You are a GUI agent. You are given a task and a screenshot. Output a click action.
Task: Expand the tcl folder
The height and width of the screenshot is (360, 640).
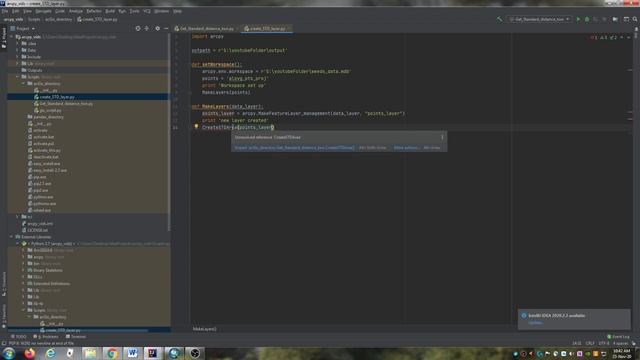18,217
